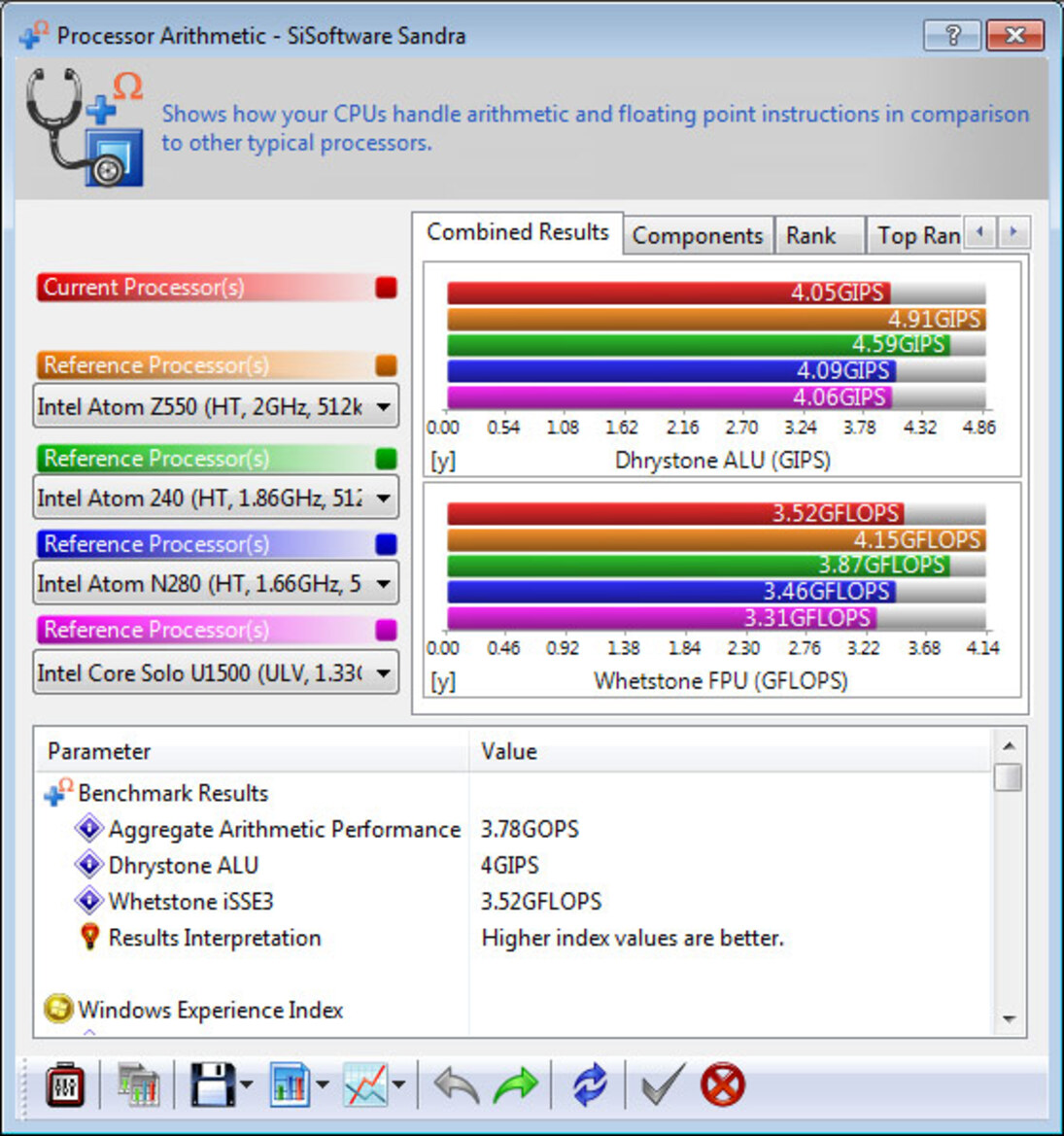The width and height of the screenshot is (1064, 1136).
Task: Open the module options clipboard icon
Action: point(65,1084)
